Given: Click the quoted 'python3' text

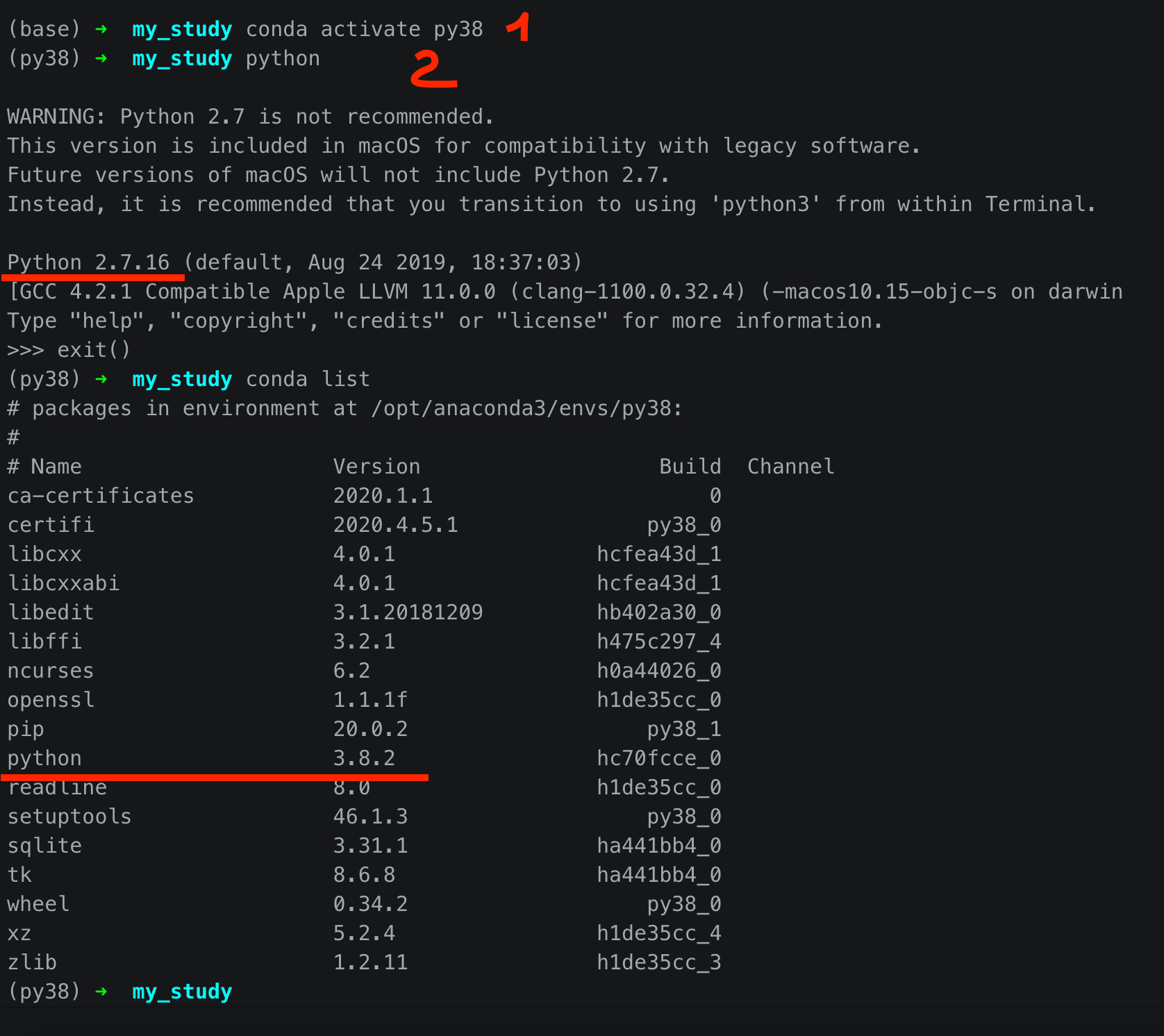Looking at the screenshot, I should [771, 204].
